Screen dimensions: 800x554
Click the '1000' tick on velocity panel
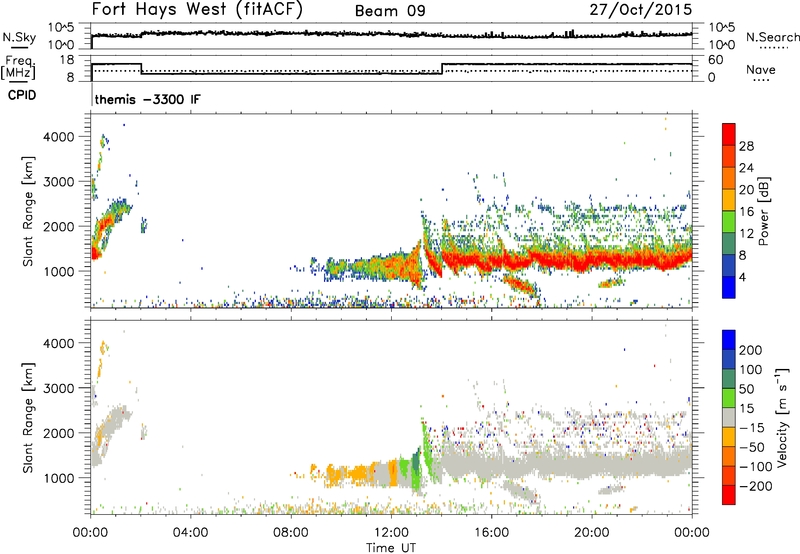[58, 478]
